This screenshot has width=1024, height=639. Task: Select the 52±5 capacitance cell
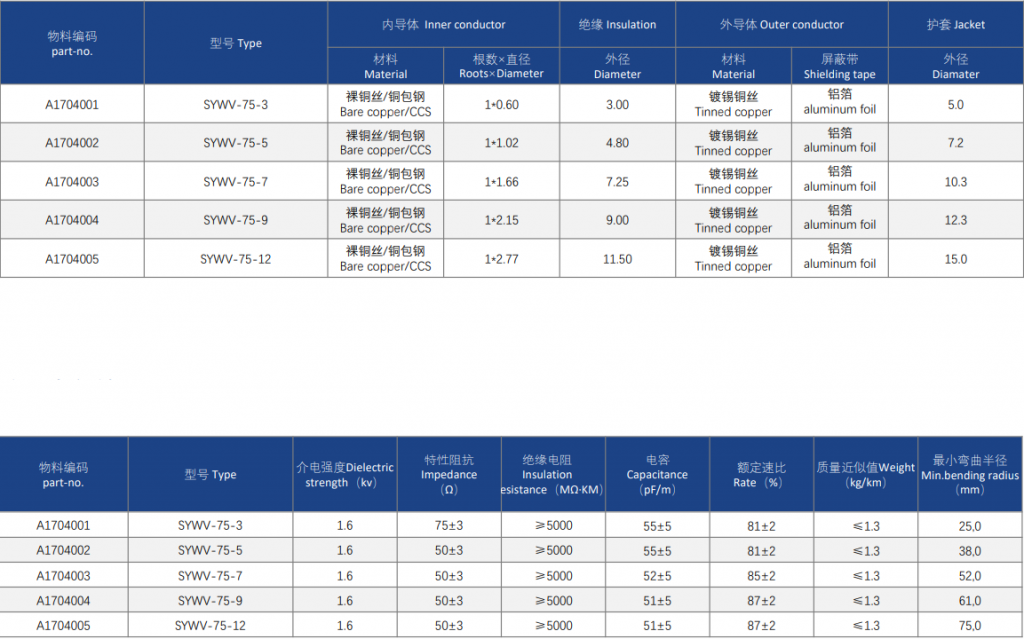click(657, 576)
